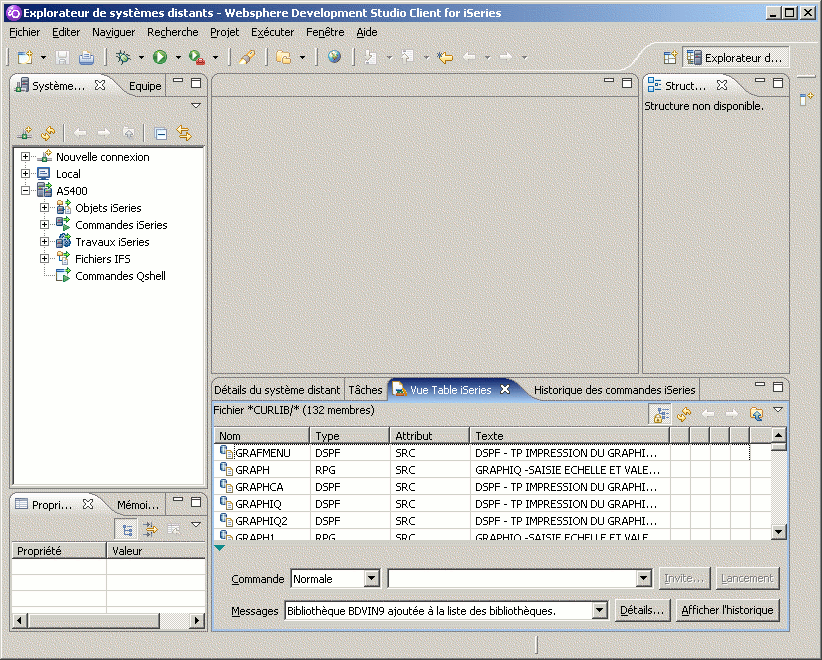The image size is (822, 660).
Task: Click the Invite... button
Action: [x=684, y=578]
